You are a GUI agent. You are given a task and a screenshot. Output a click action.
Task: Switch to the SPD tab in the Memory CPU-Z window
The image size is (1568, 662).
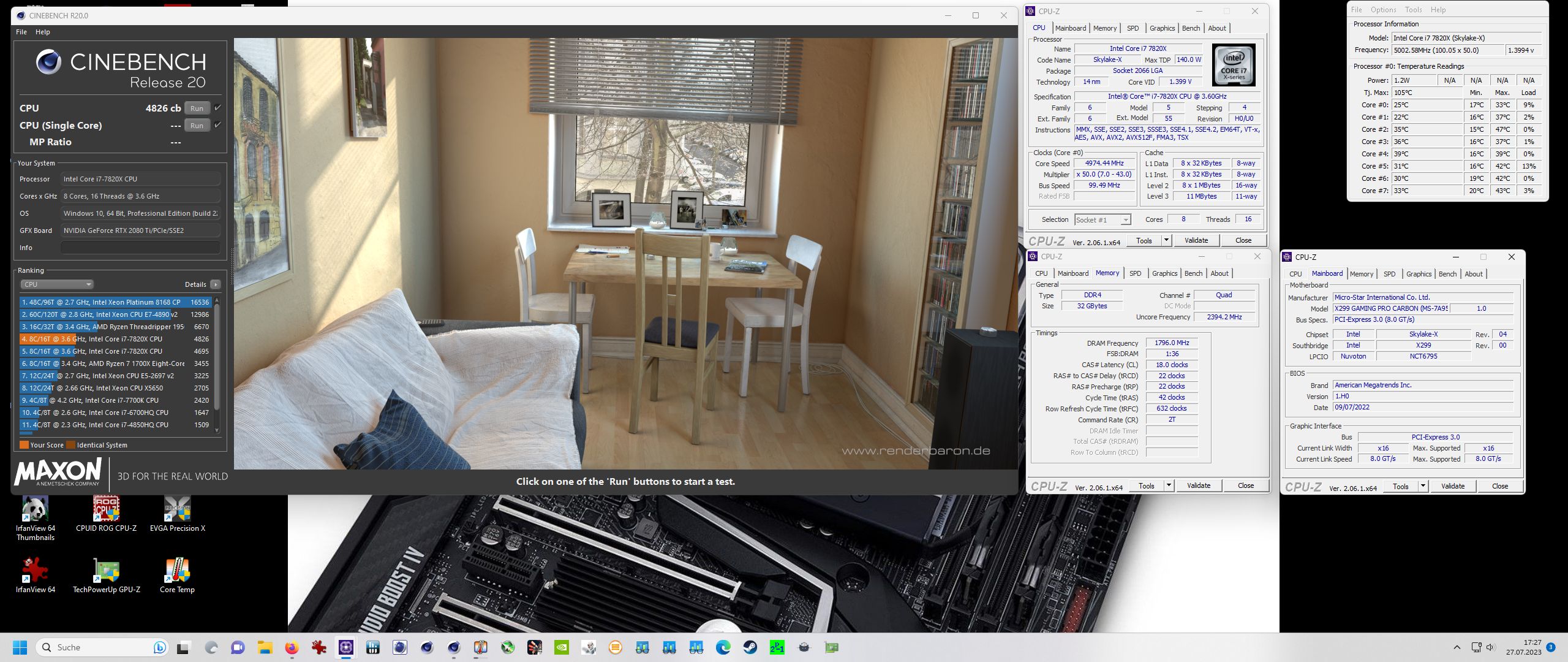click(1136, 273)
